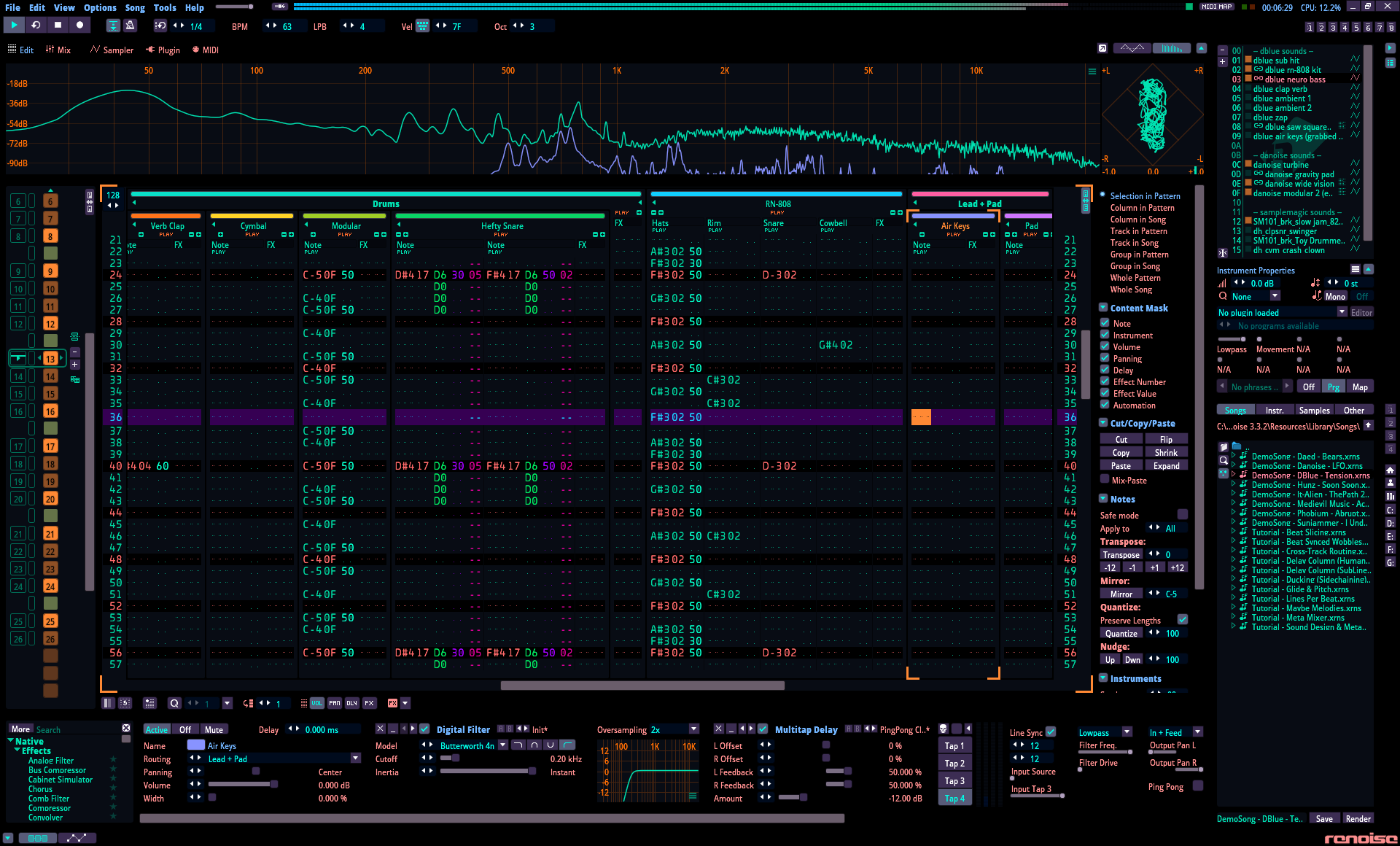The image size is (1400, 846).
Task: Click the Render button
Action: pyautogui.click(x=1358, y=818)
